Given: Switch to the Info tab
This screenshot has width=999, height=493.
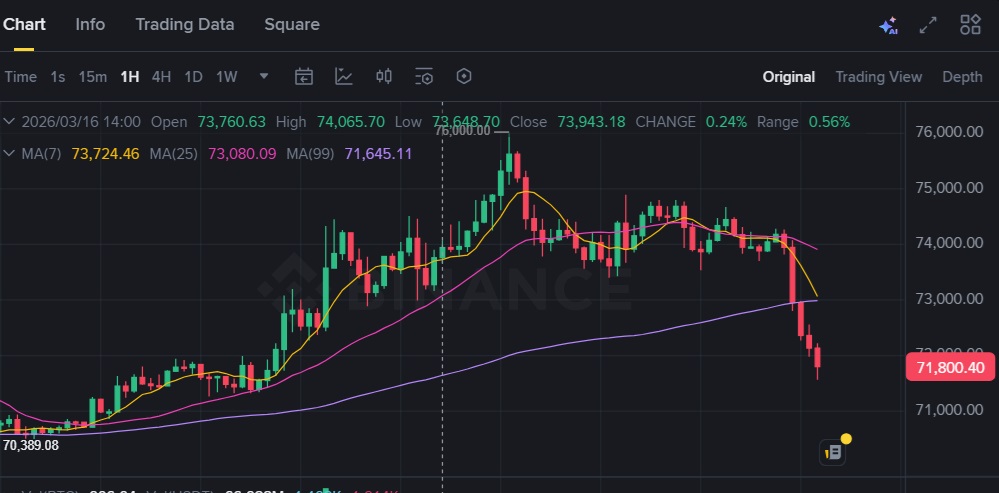Looking at the screenshot, I should point(90,25).
